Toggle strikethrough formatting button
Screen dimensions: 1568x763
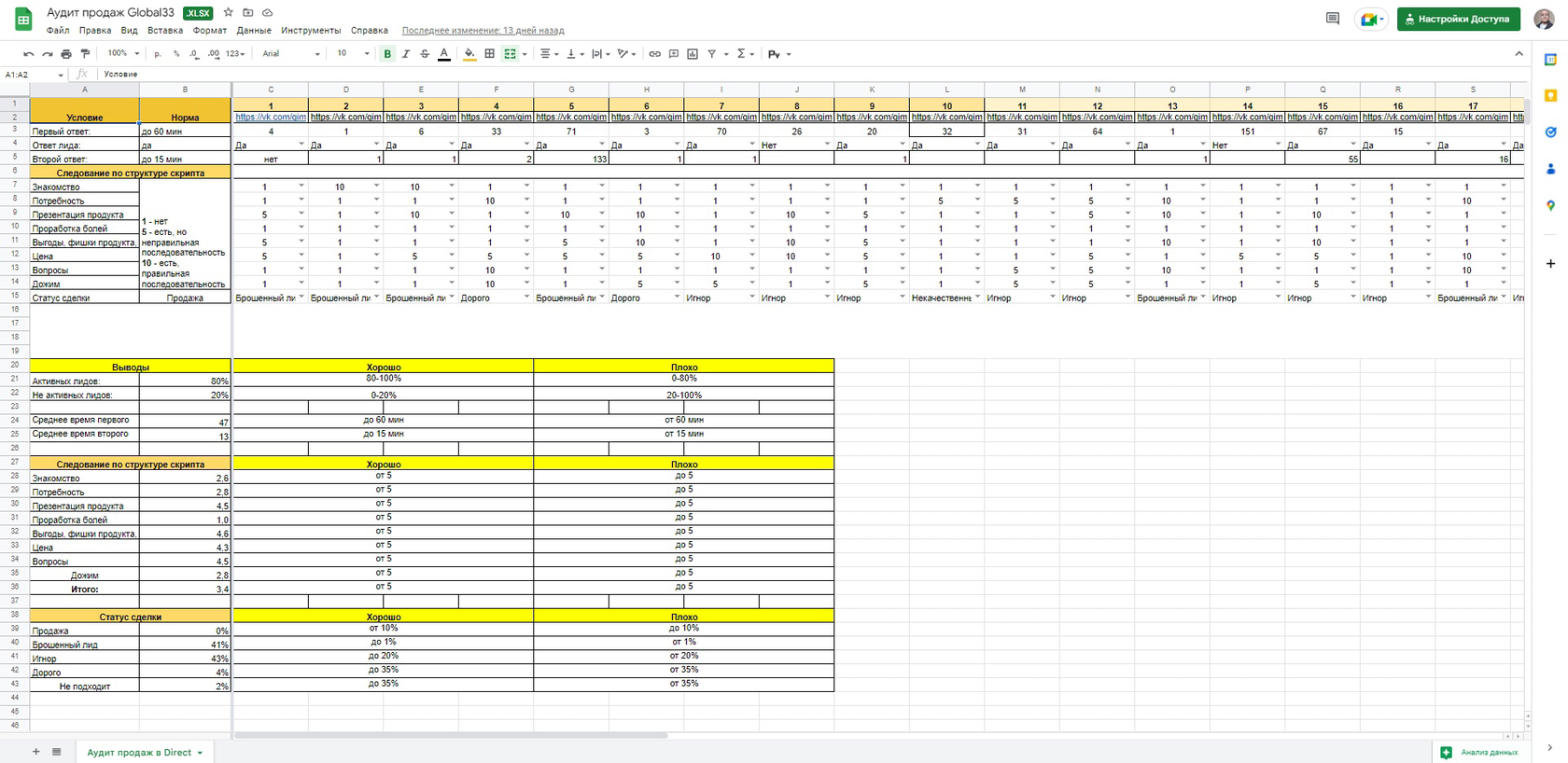(x=425, y=54)
